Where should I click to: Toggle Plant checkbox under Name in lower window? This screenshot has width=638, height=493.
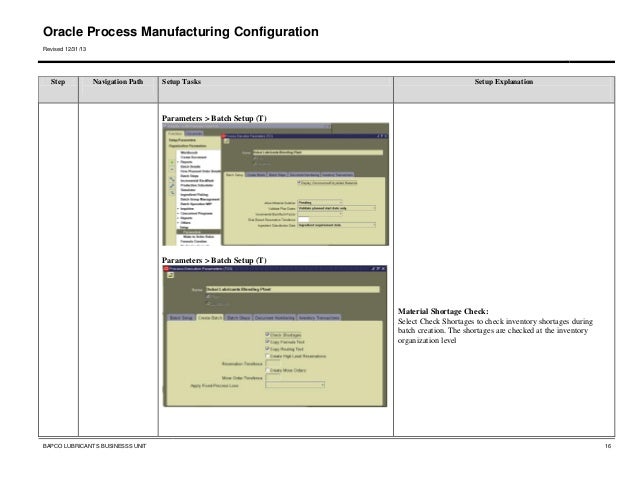point(208,297)
